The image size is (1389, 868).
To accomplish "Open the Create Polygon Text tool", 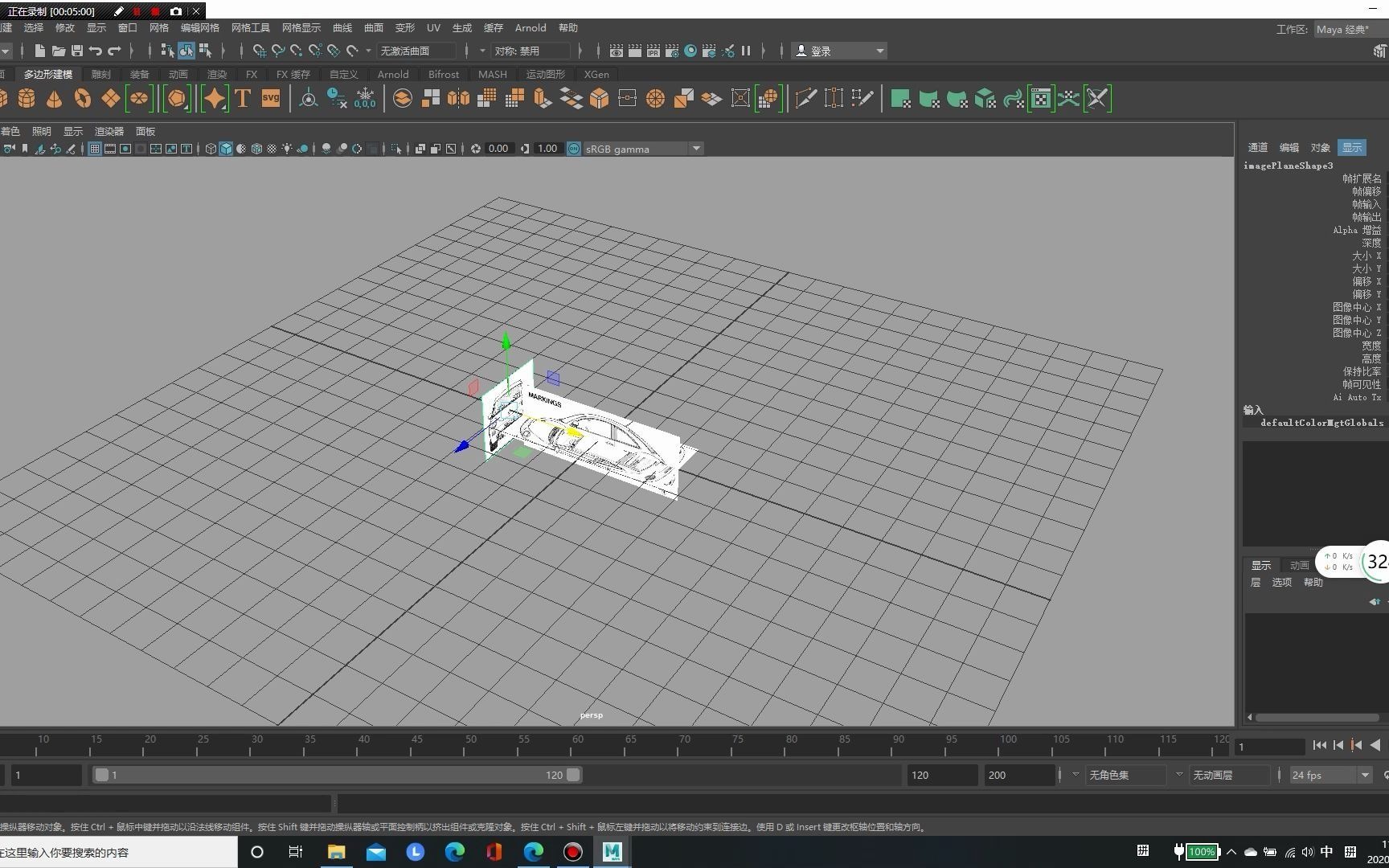I will click(242, 98).
